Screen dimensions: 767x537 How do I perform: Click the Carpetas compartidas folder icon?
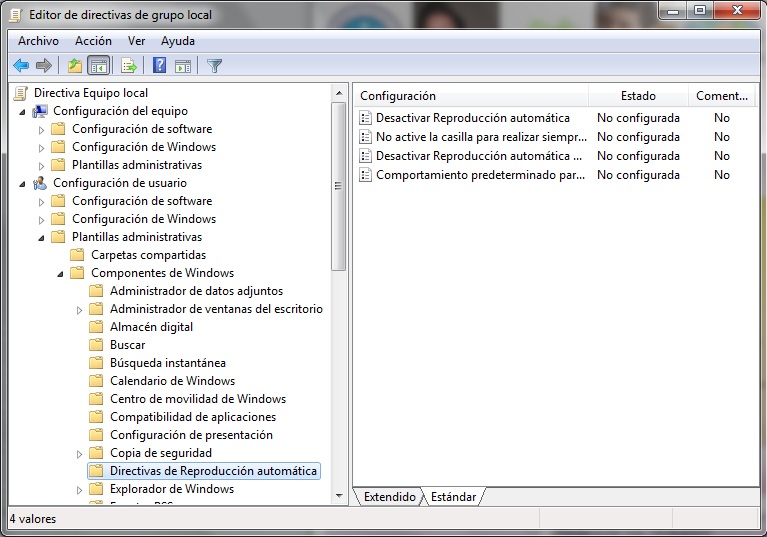[77, 255]
